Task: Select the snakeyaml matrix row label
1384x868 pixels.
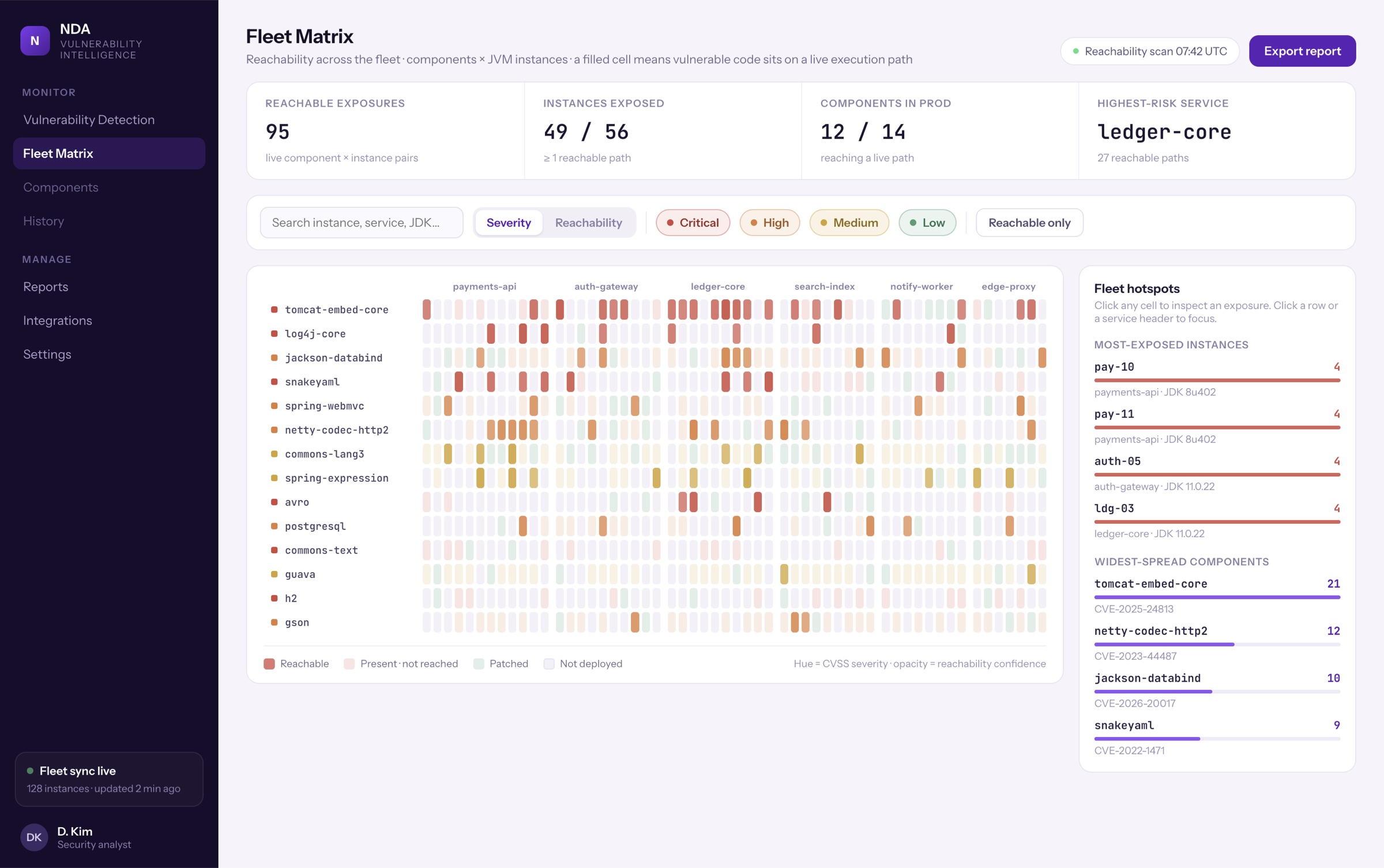Action: coord(312,382)
